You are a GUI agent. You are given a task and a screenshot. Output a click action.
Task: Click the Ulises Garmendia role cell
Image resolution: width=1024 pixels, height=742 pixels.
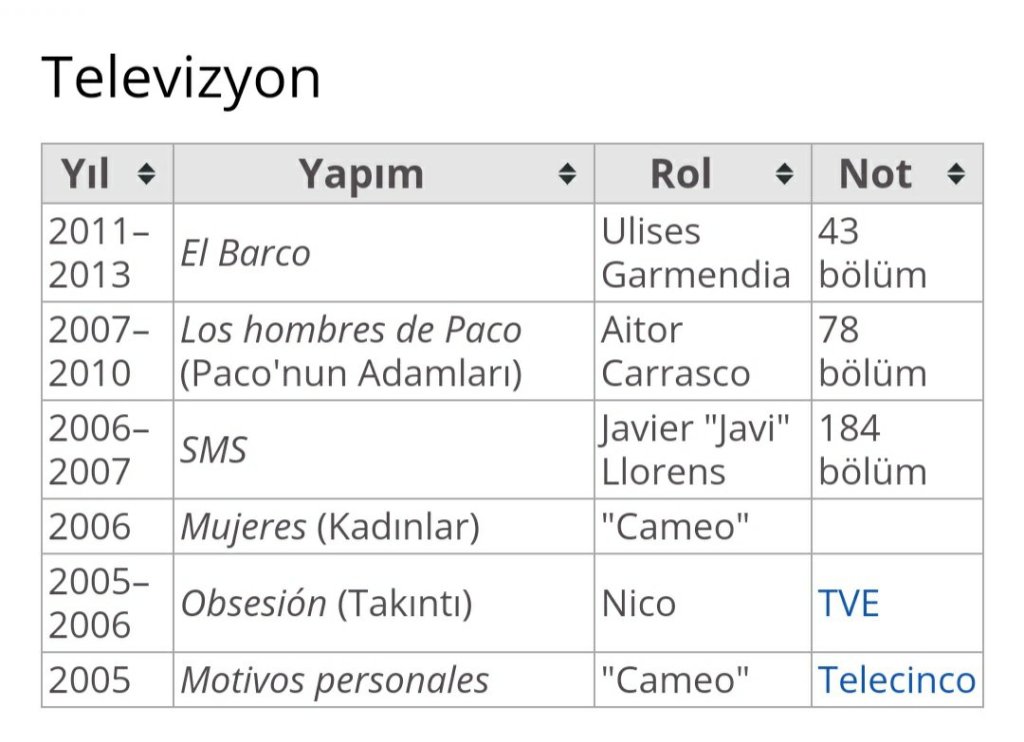point(695,253)
